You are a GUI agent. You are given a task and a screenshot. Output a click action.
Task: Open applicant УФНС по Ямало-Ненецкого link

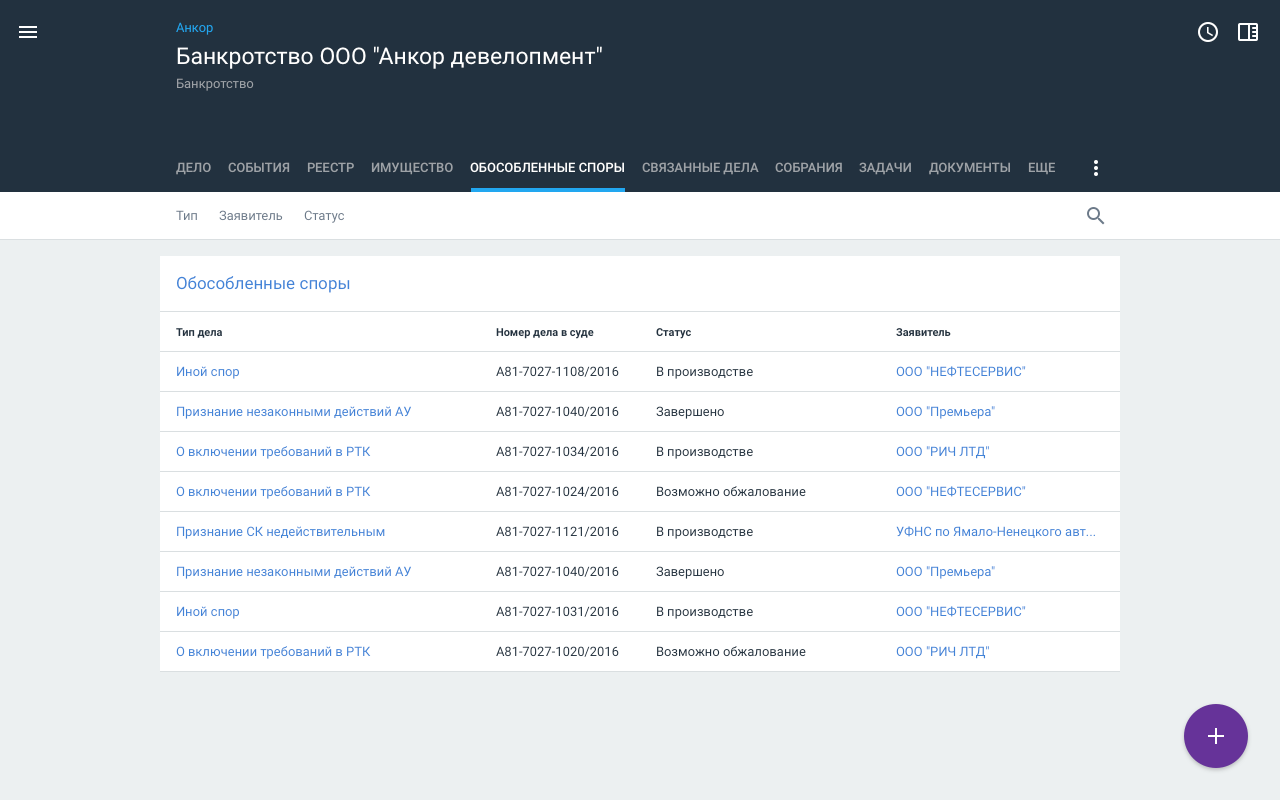click(995, 532)
